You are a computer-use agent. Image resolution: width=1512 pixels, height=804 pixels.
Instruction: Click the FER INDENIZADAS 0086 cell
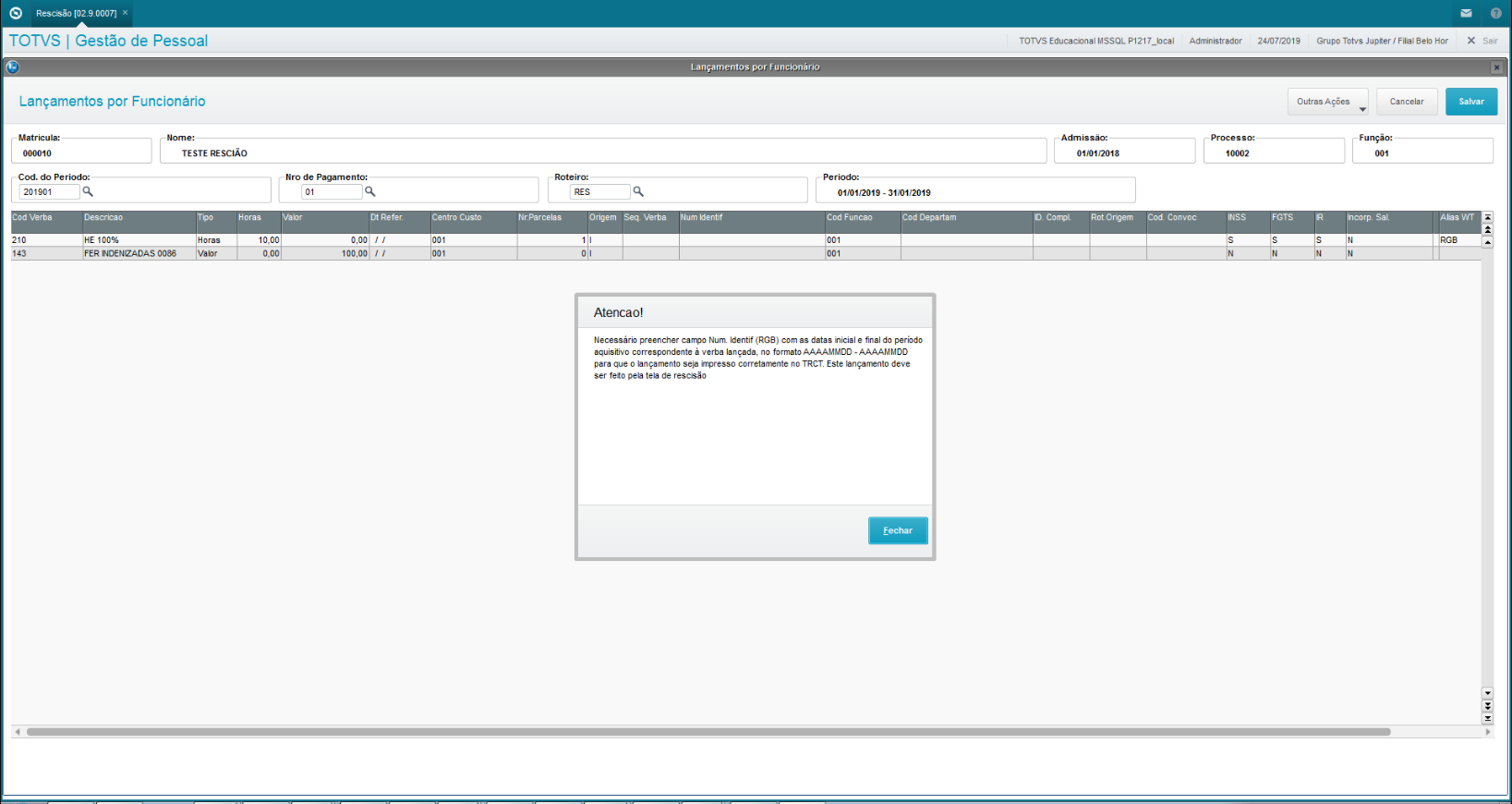pyautogui.click(x=139, y=253)
